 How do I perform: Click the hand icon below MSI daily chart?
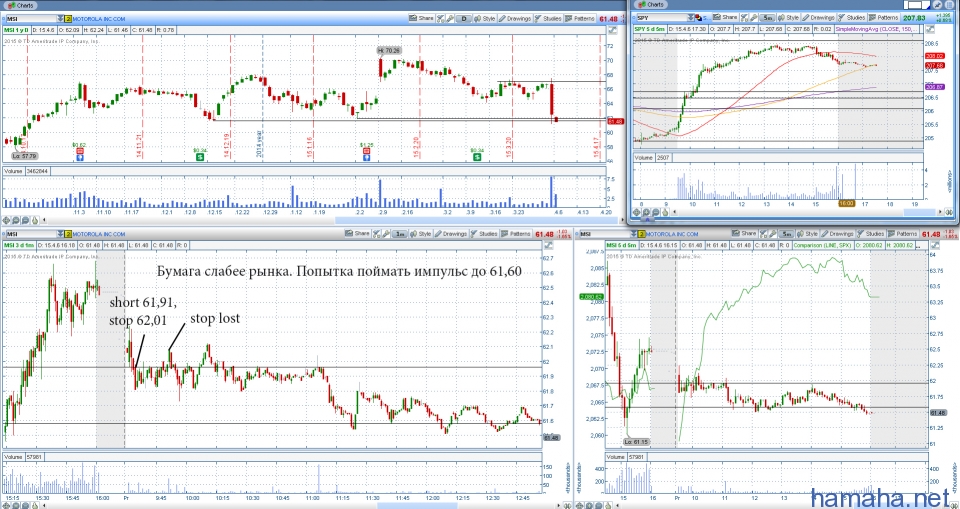coord(35,221)
